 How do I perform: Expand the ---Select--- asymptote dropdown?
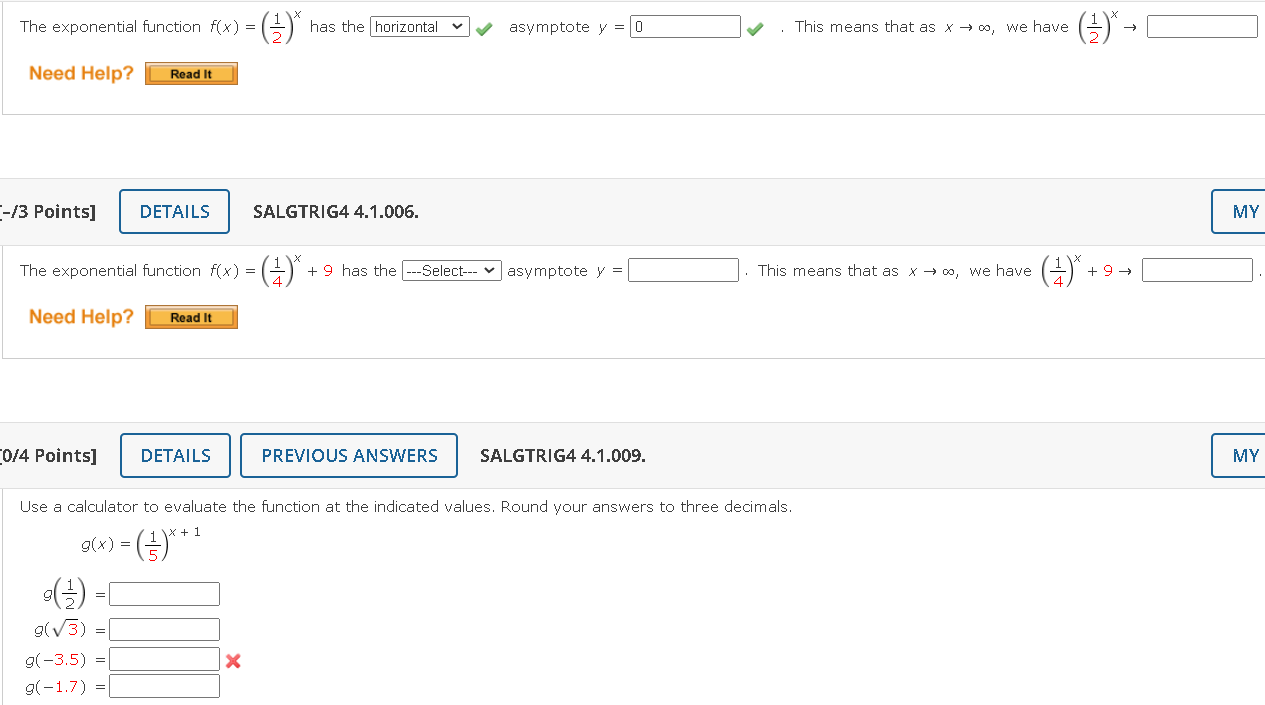(452, 271)
